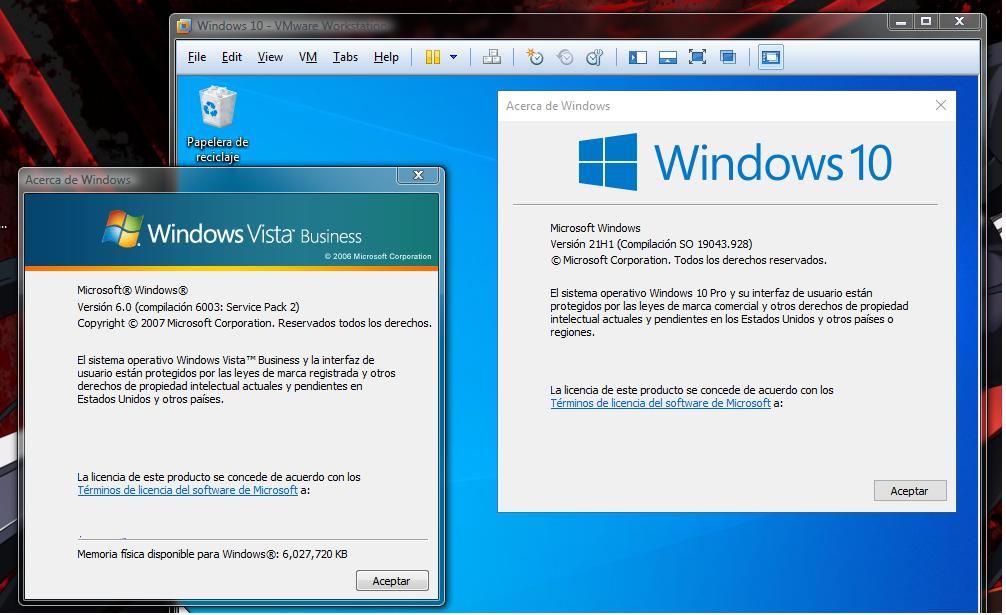Click the highlighted console view icon
This screenshot has height=615, width=1006.
[771, 57]
